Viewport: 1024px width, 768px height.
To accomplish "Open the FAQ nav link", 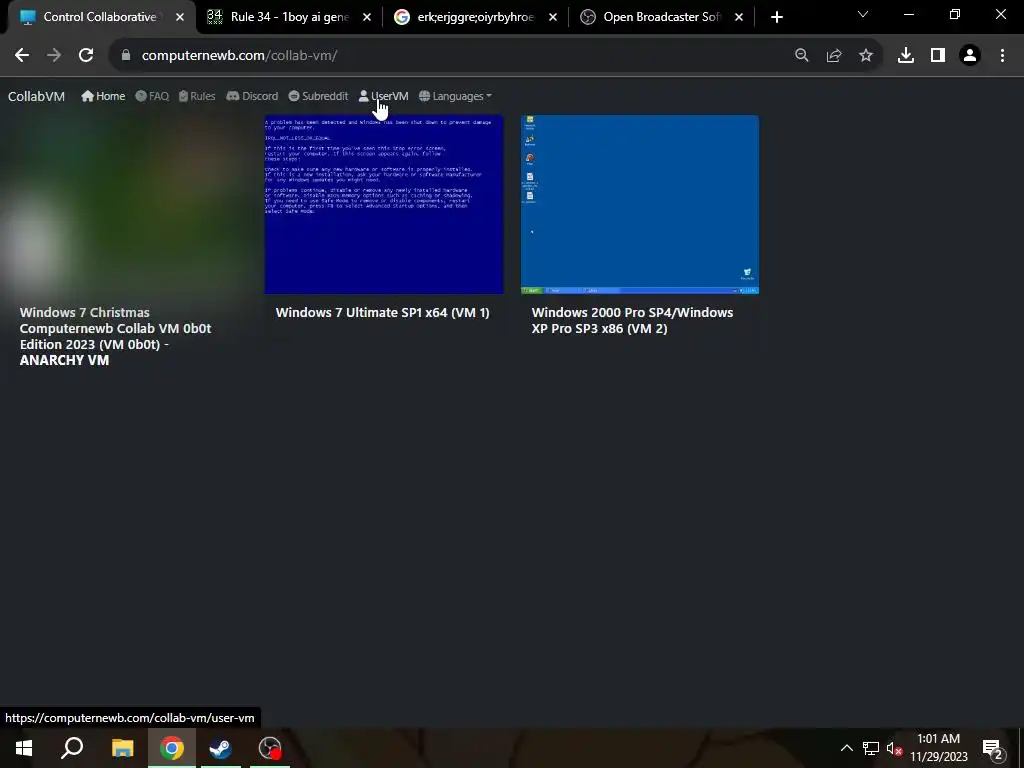I will point(152,96).
